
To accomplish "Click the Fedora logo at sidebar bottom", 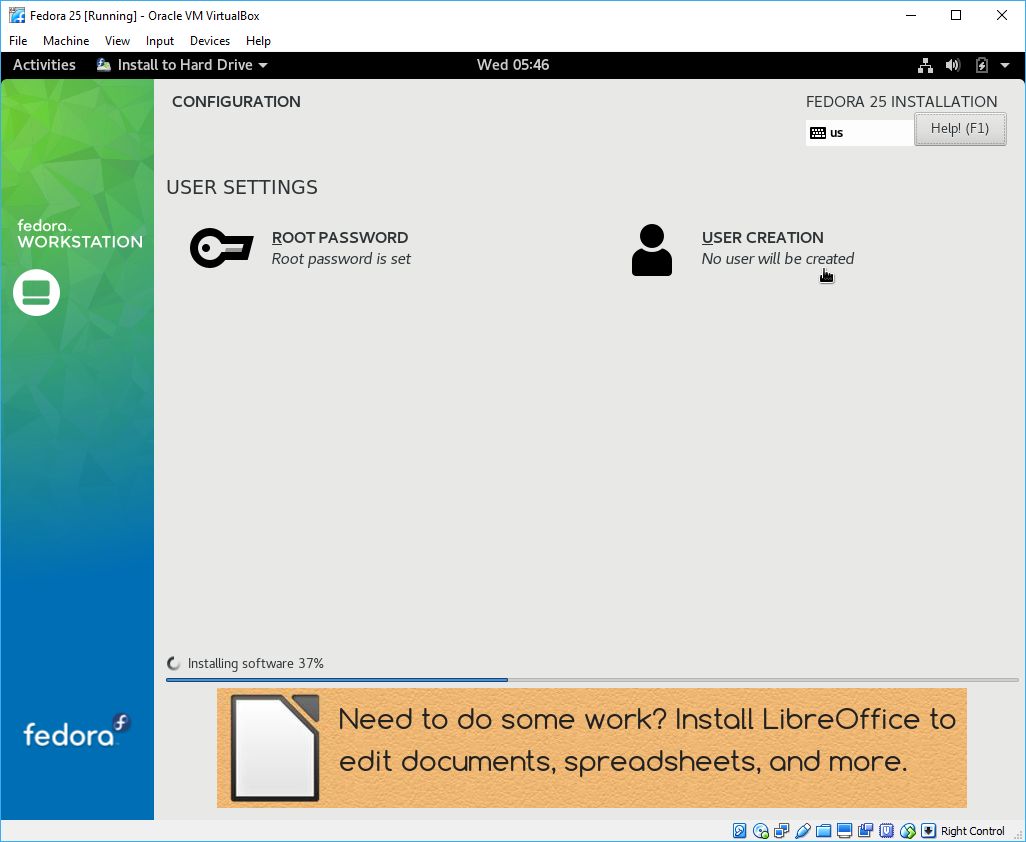I will (77, 731).
